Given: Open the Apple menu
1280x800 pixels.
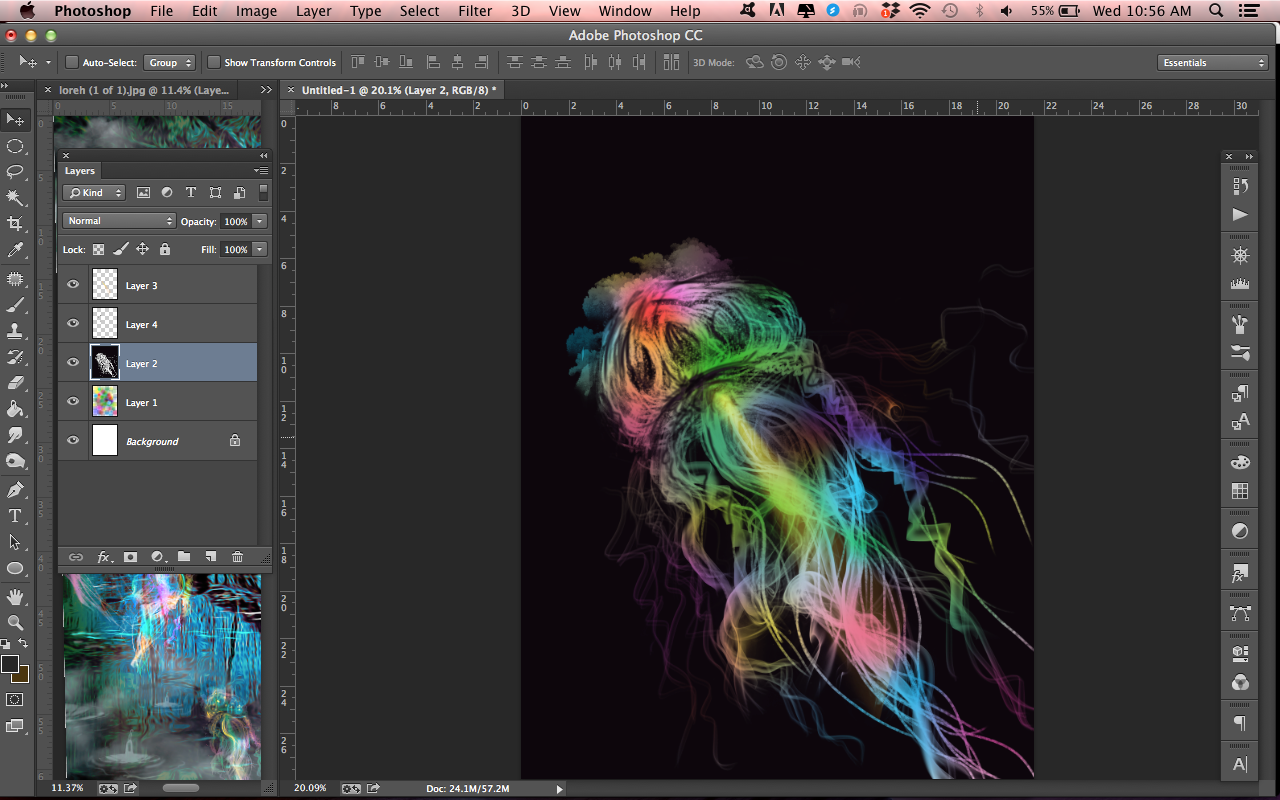Looking at the screenshot, I should (x=27, y=11).
